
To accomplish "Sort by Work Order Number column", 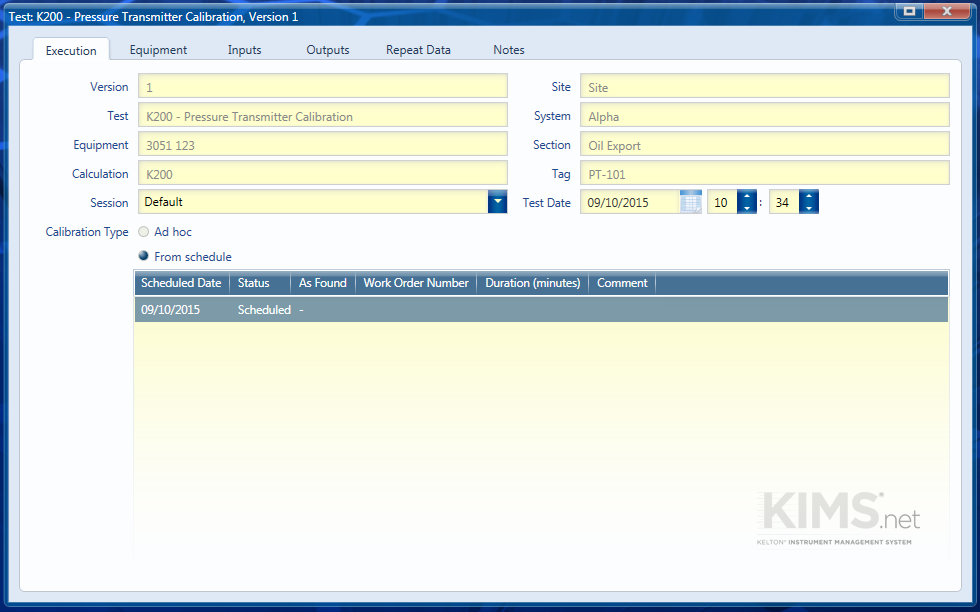I will click(x=416, y=283).
